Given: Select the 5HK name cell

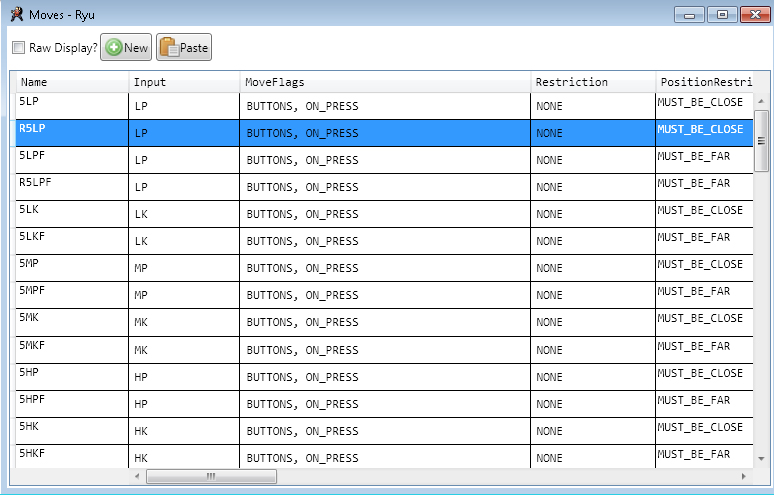Looking at the screenshot, I should pos(72,431).
